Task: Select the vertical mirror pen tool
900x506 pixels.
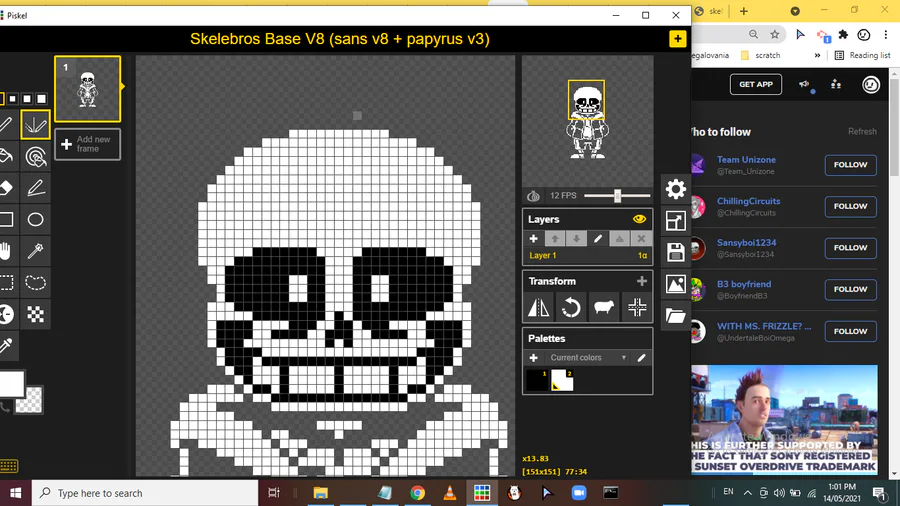Action: pos(36,124)
